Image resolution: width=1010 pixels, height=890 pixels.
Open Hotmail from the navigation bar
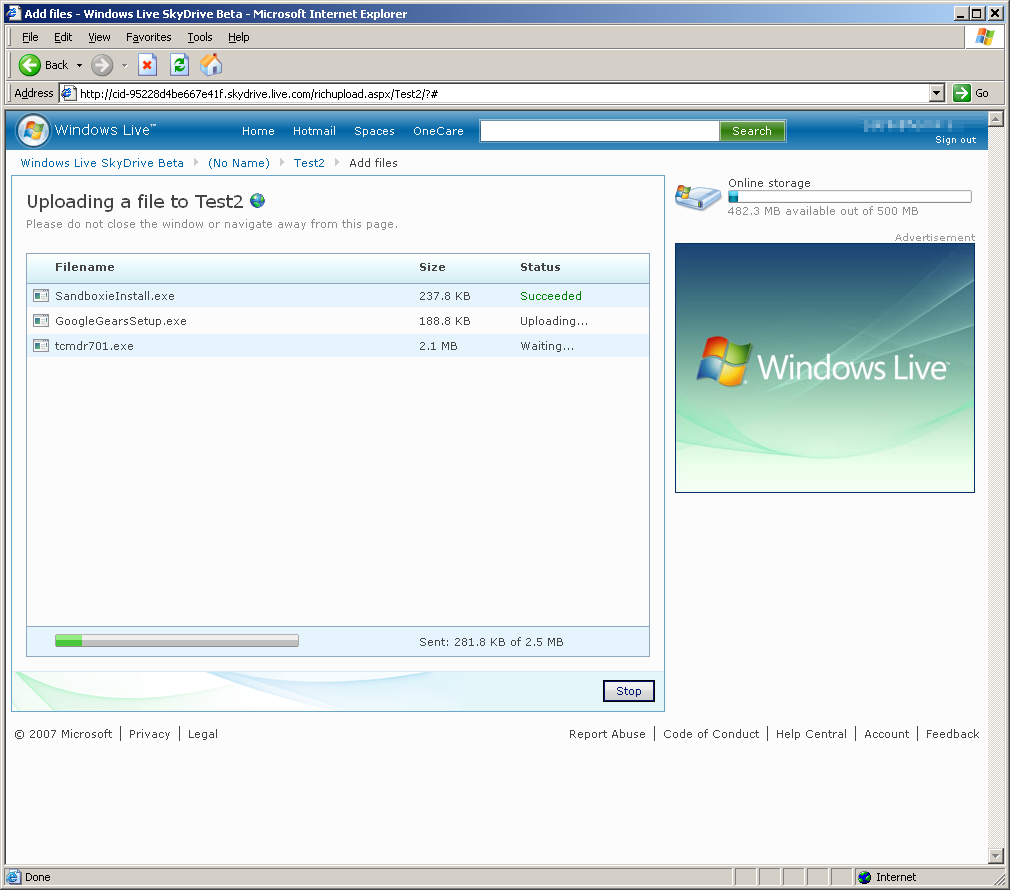314,131
